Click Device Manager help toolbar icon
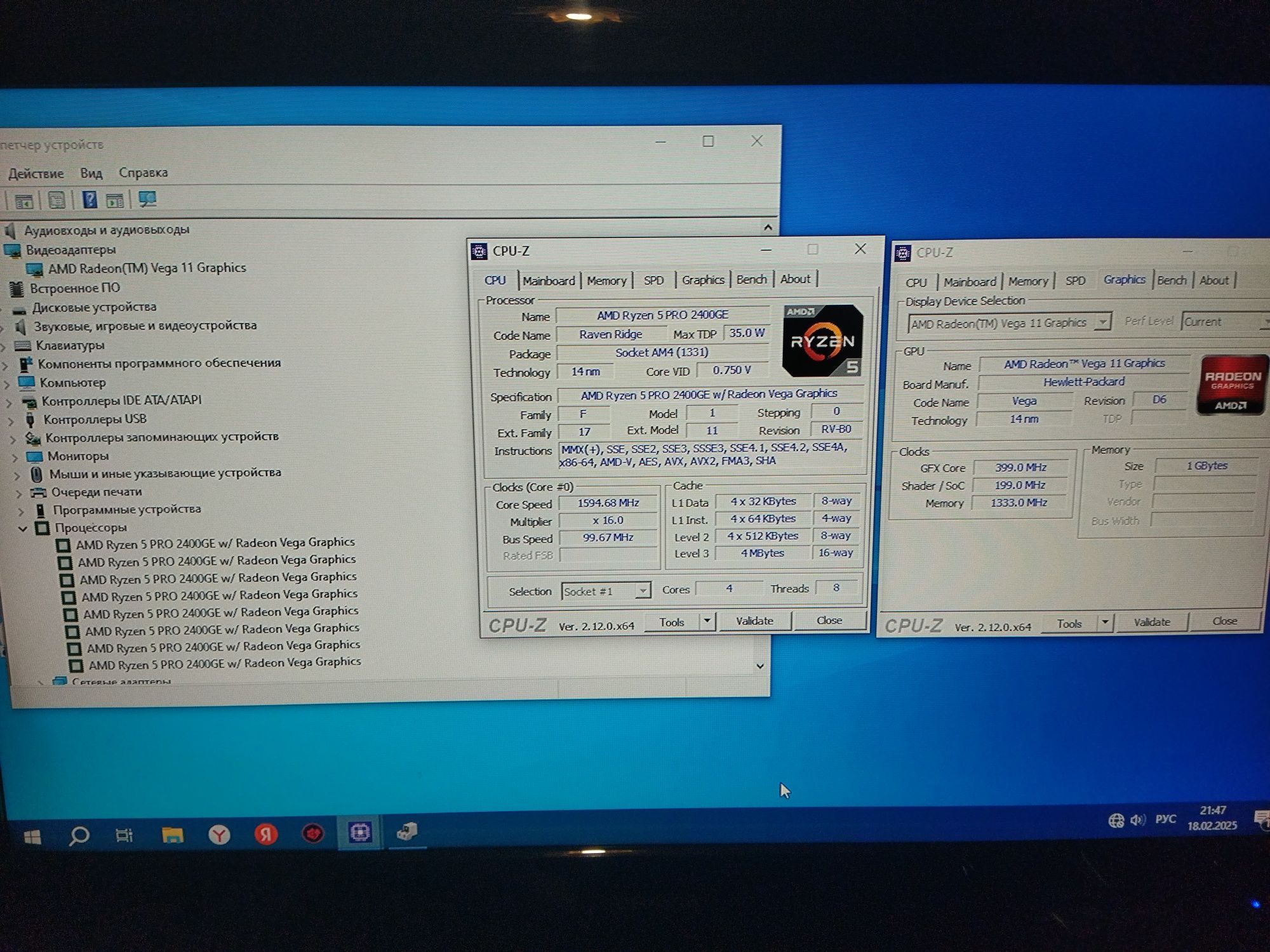The height and width of the screenshot is (952, 1270). (90, 201)
